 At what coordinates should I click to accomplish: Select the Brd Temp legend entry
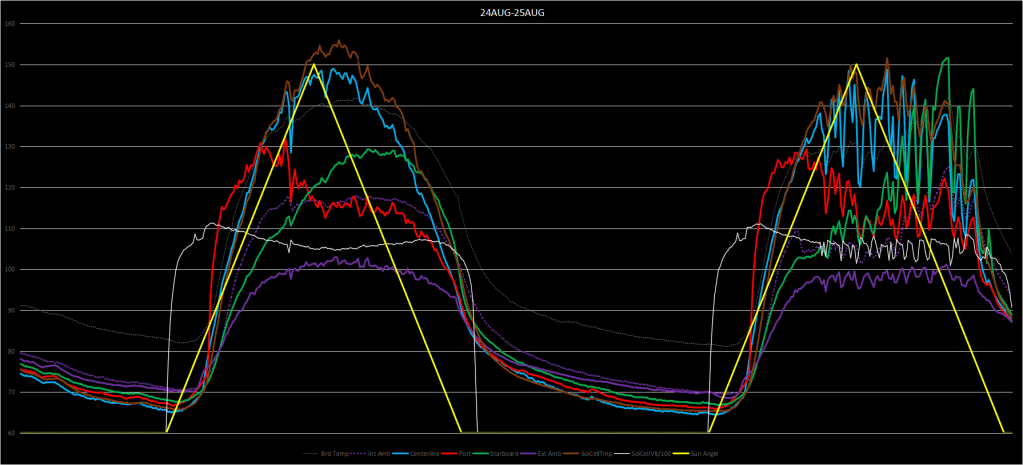[335, 453]
